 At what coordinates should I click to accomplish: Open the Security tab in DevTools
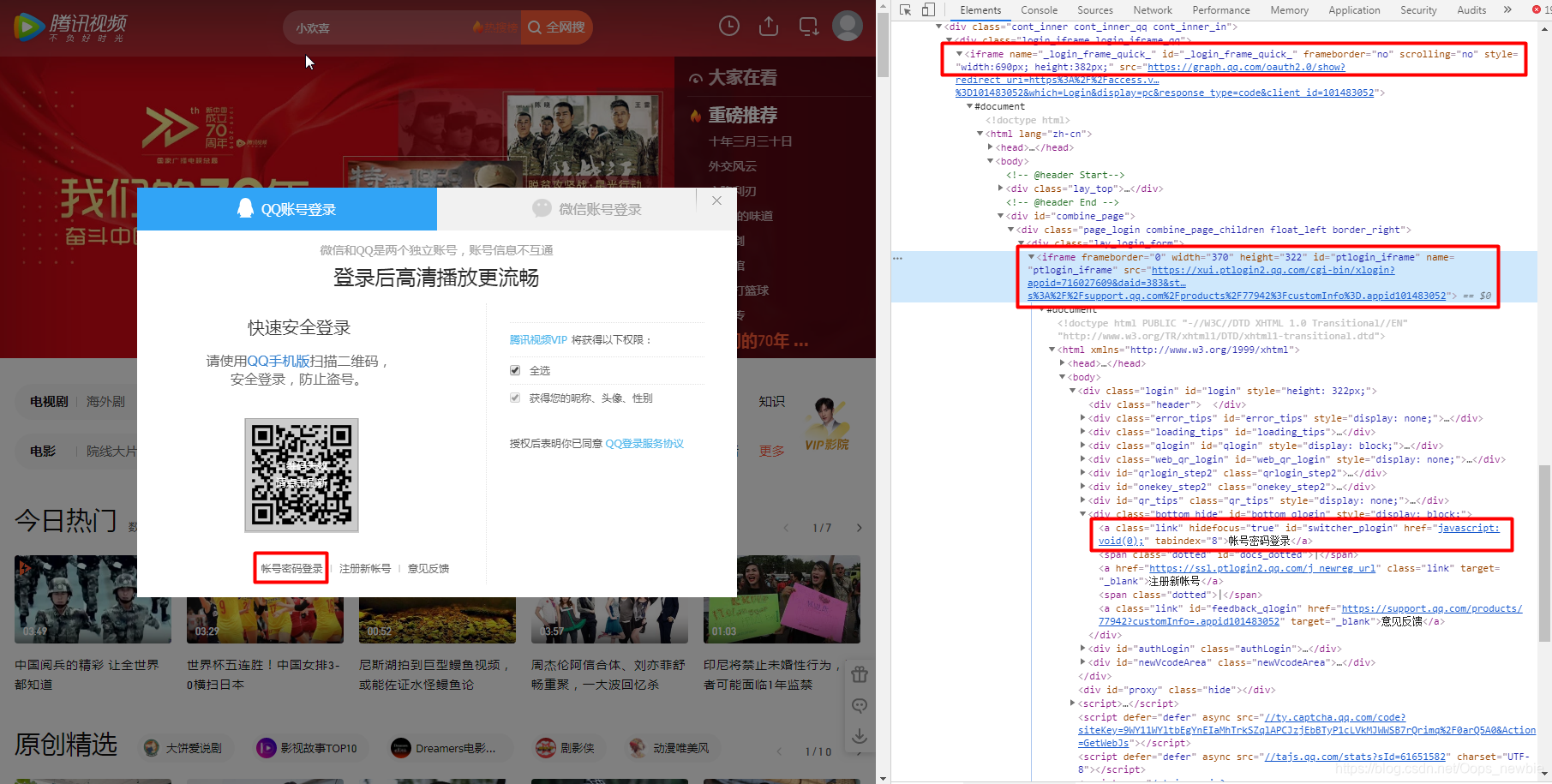1418,10
